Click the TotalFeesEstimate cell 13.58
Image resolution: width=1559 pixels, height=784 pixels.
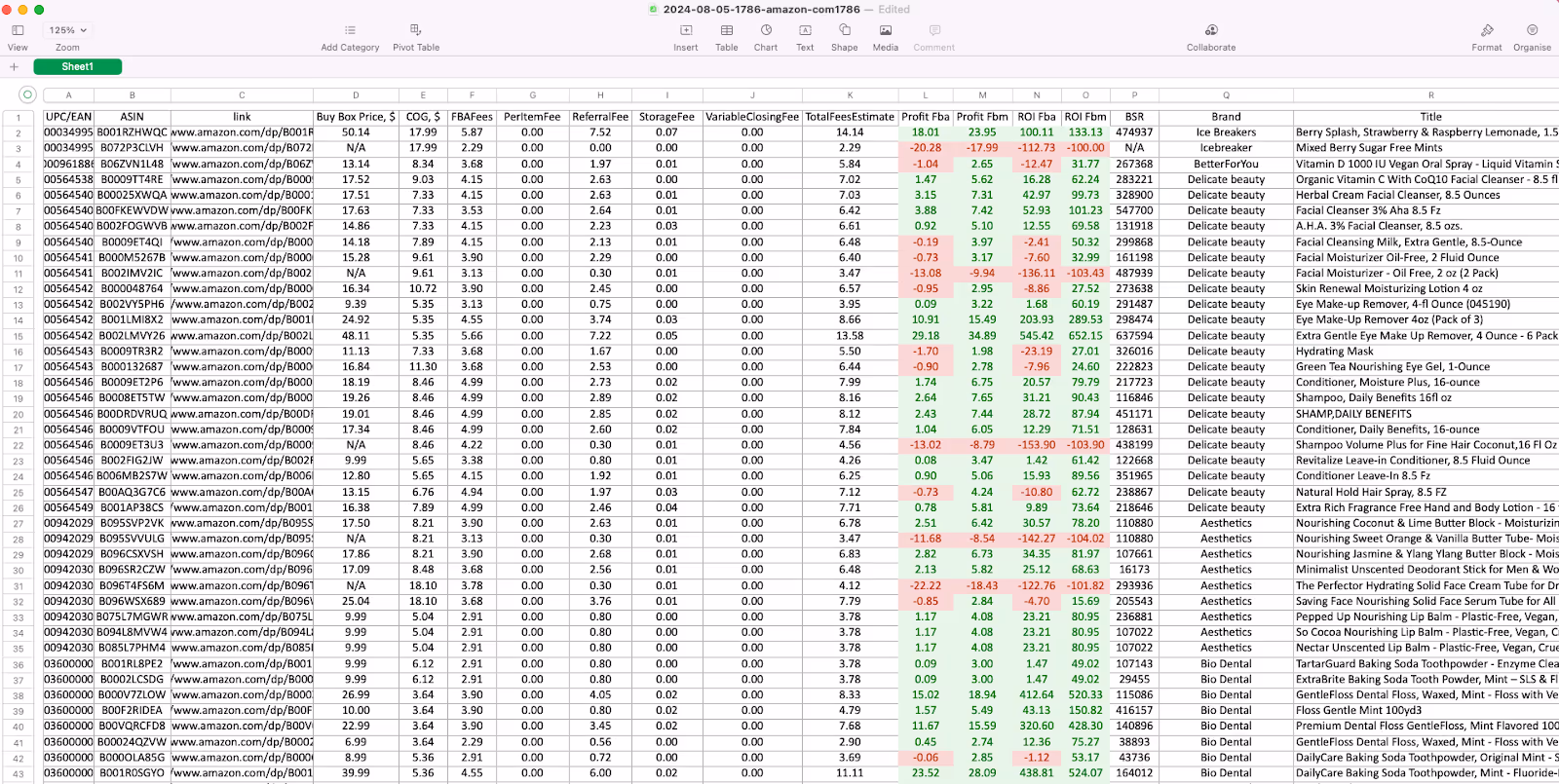tap(850, 336)
